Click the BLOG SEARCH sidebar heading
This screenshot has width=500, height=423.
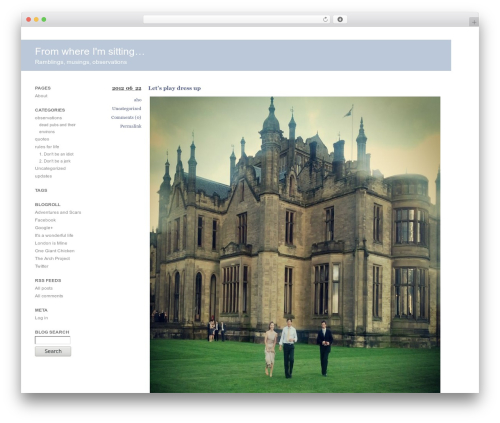click(52, 332)
